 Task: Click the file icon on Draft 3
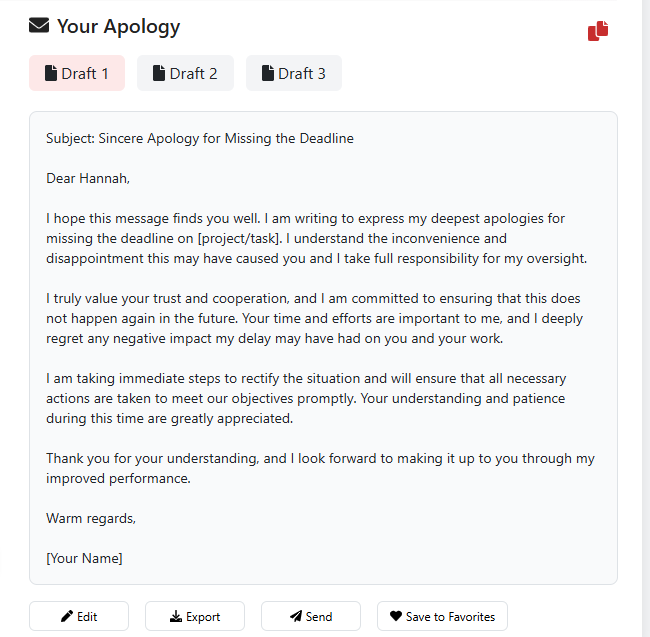click(x=268, y=73)
